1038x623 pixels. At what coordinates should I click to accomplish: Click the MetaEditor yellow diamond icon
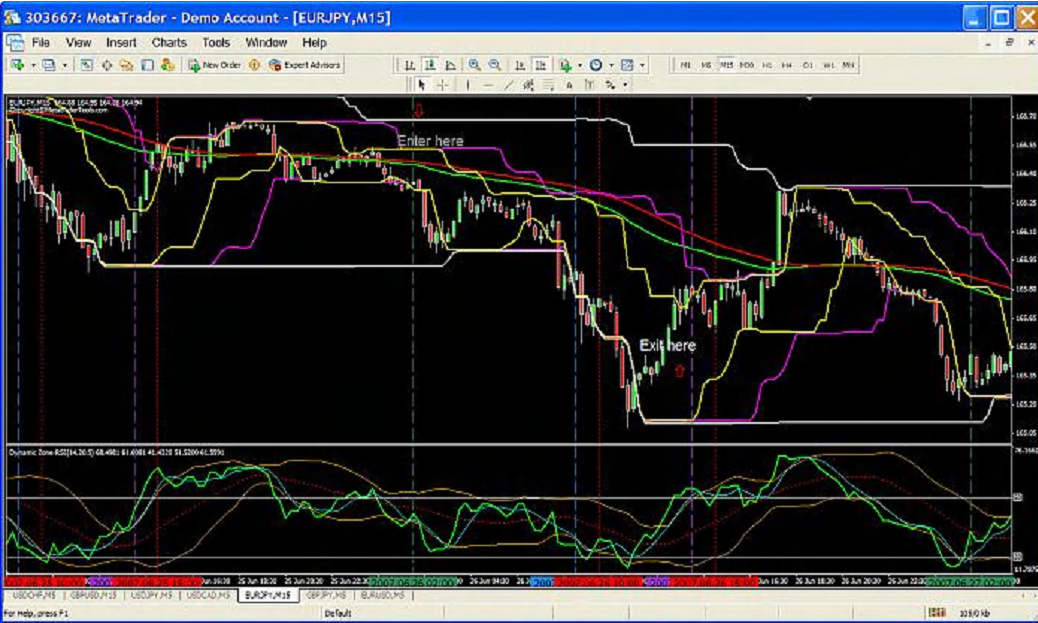click(x=254, y=65)
